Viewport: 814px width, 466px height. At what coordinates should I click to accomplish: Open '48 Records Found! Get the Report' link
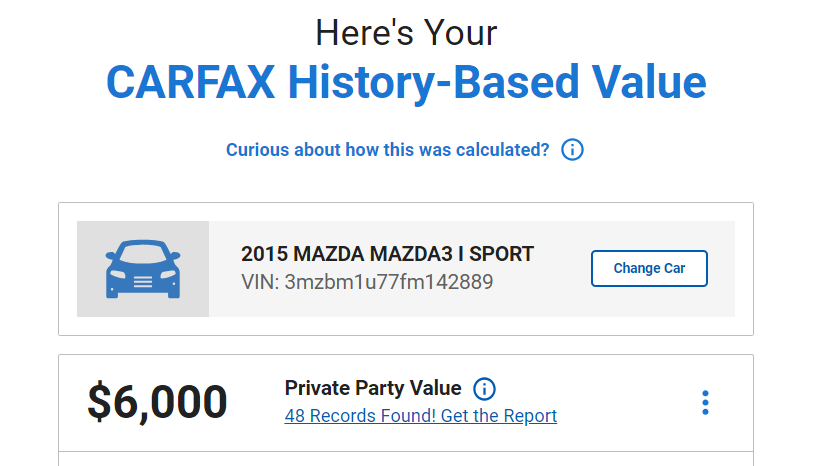pos(420,416)
